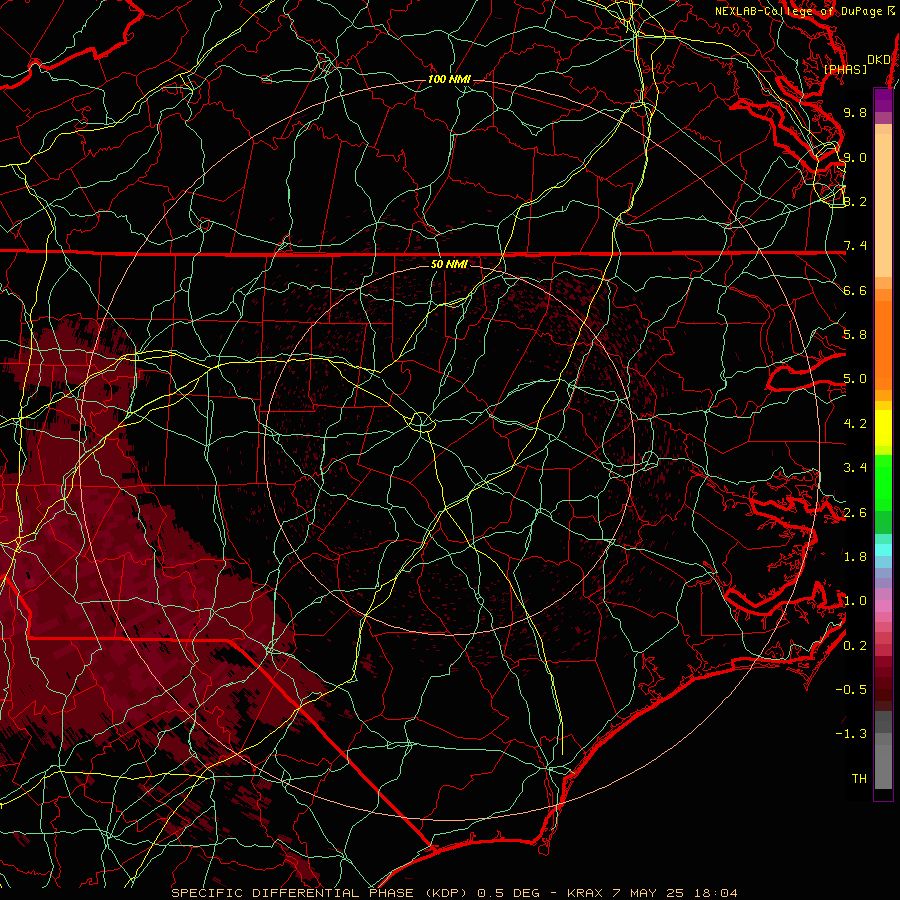This screenshot has width=900, height=900.
Task: Pick the peach segment of the color bar
Action: [x=883, y=205]
